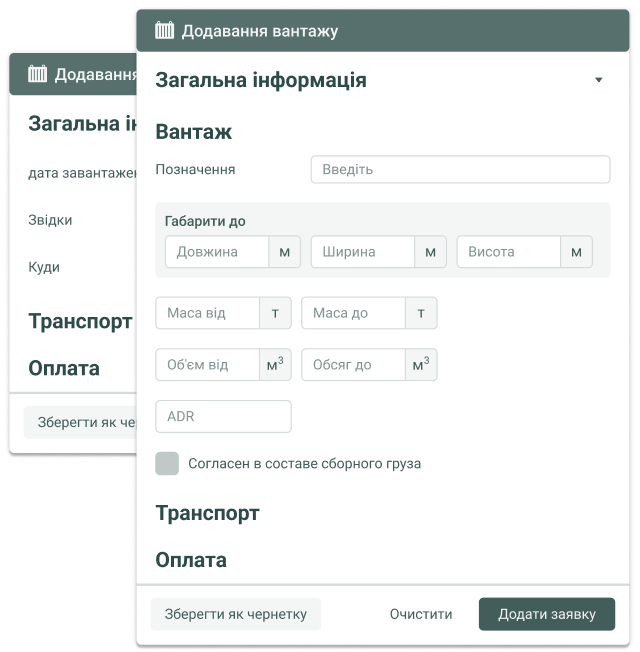Viewport: 640px width, 652px height.
Task: Click the Обсяг до field
Action: [353, 365]
